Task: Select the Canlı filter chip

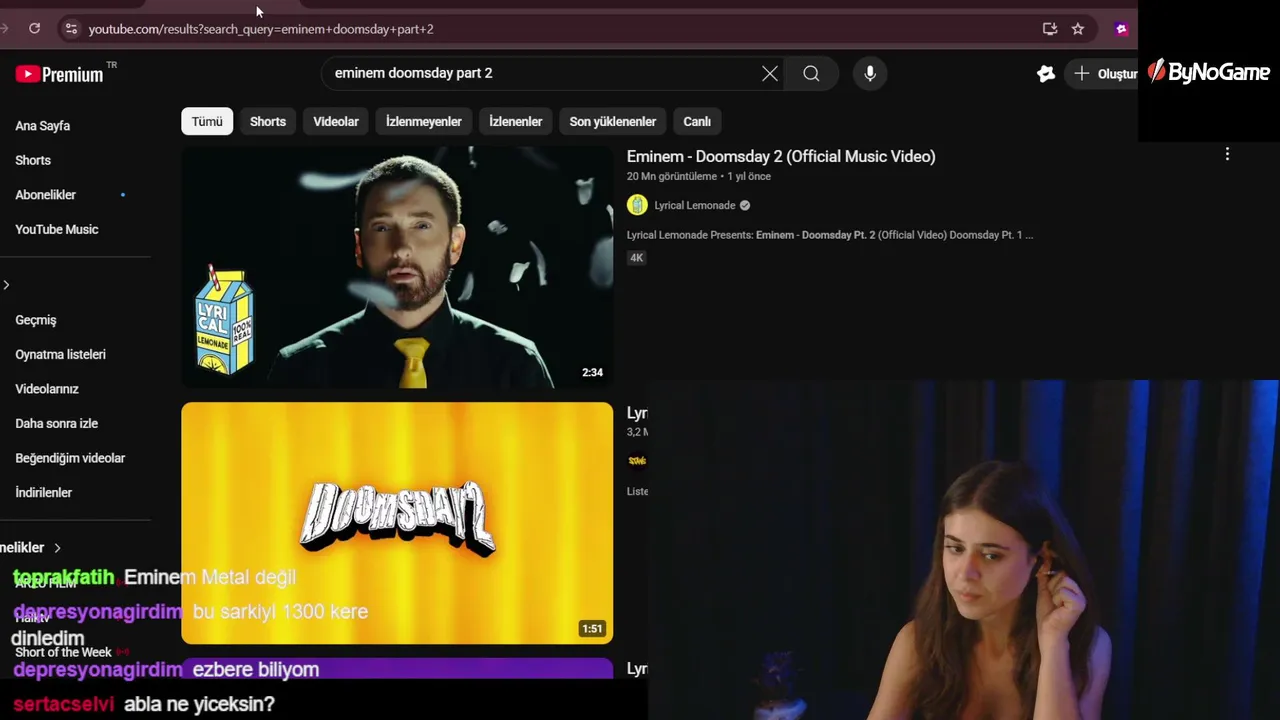Action: 697,121
